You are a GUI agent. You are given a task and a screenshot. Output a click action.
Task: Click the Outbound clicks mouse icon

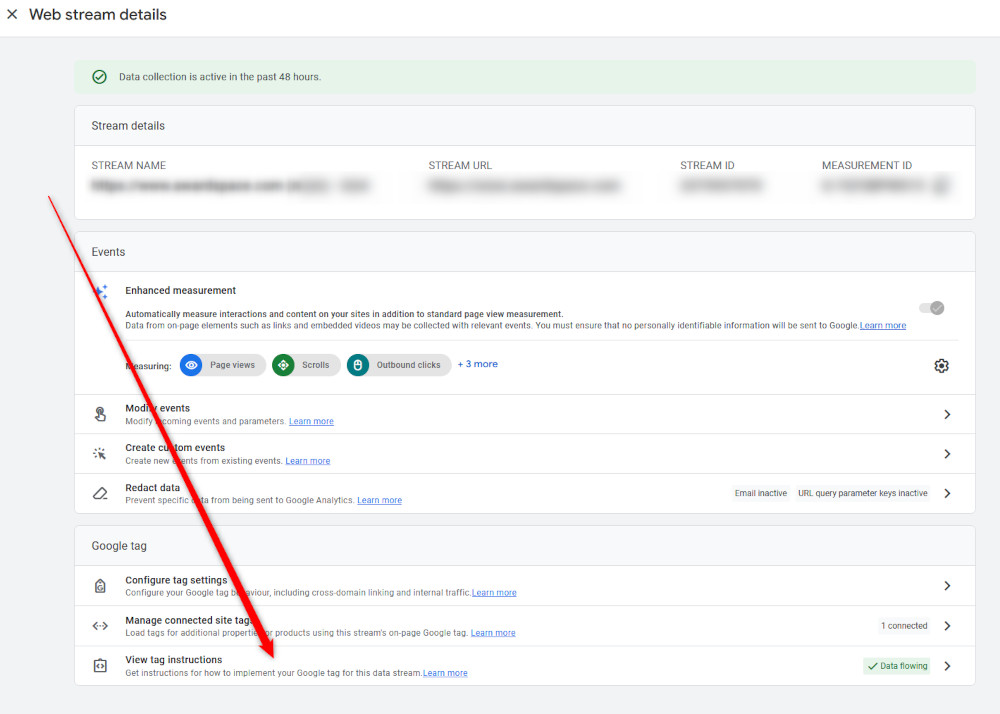pos(358,366)
